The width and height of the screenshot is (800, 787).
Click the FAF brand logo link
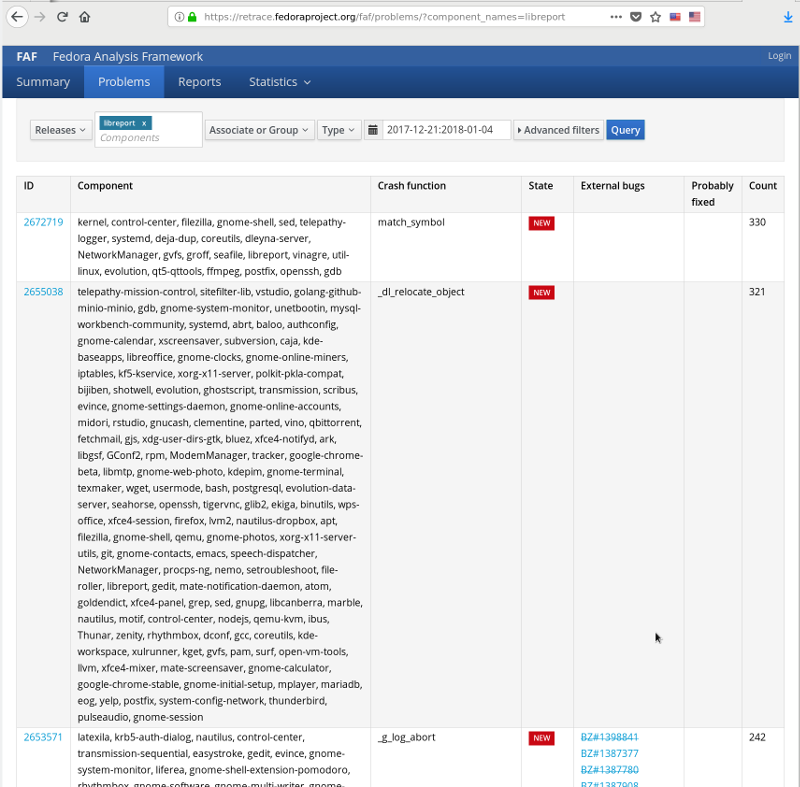pyautogui.click(x=27, y=57)
